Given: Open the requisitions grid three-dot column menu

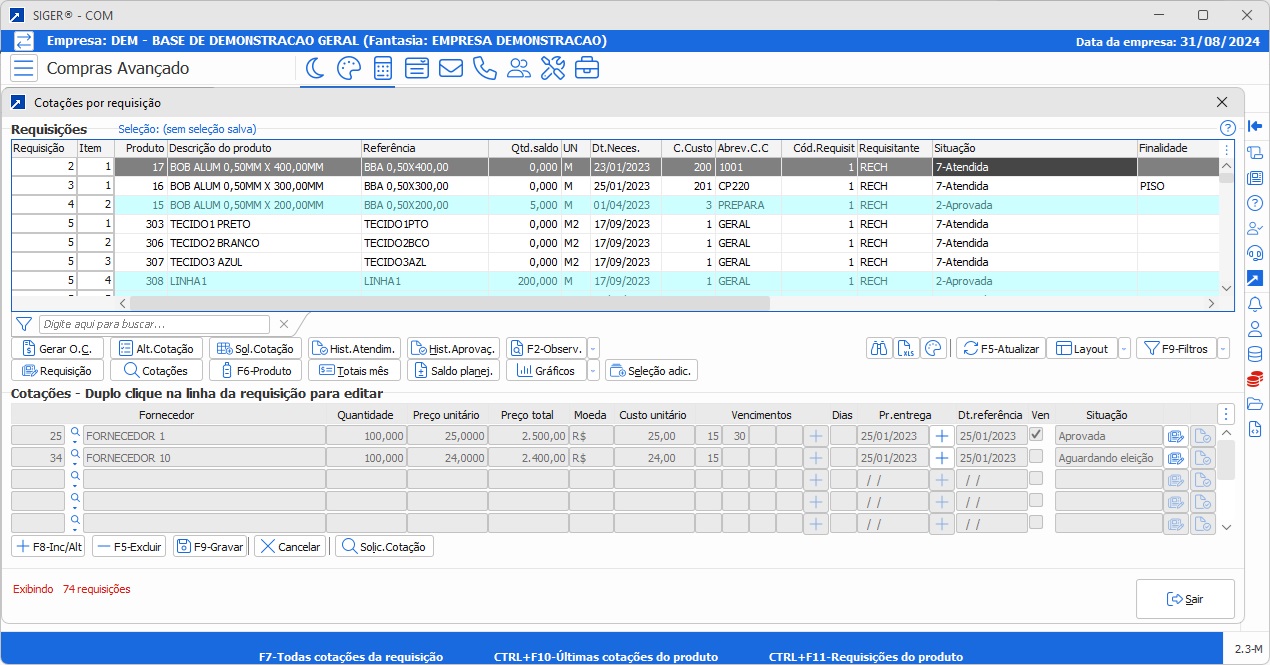Looking at the screenshot, I should (1227, 149).
